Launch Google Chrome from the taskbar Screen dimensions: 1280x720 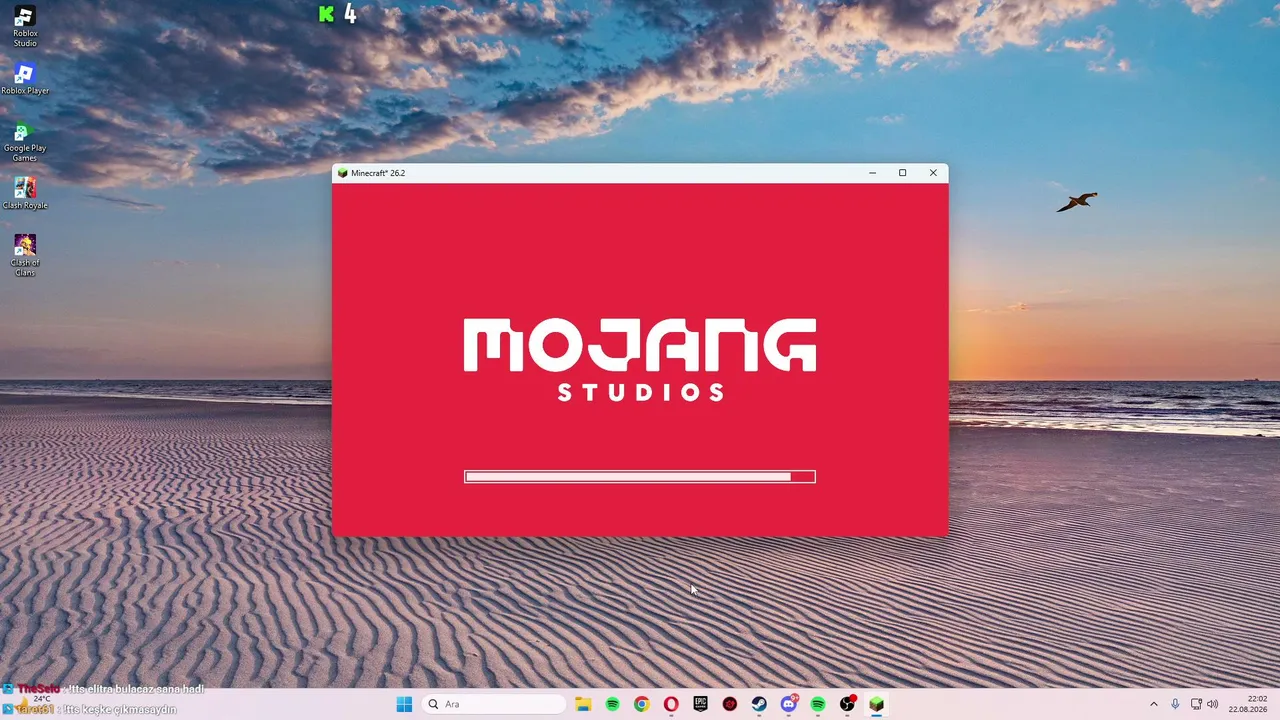(x=642, y=704)
